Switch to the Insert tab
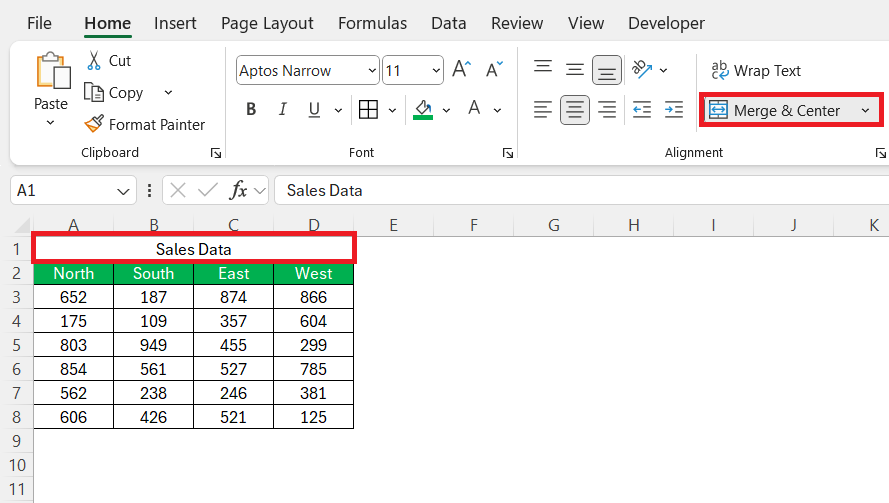The height and width of the screenshot is (503, 889). click(175, 23)
